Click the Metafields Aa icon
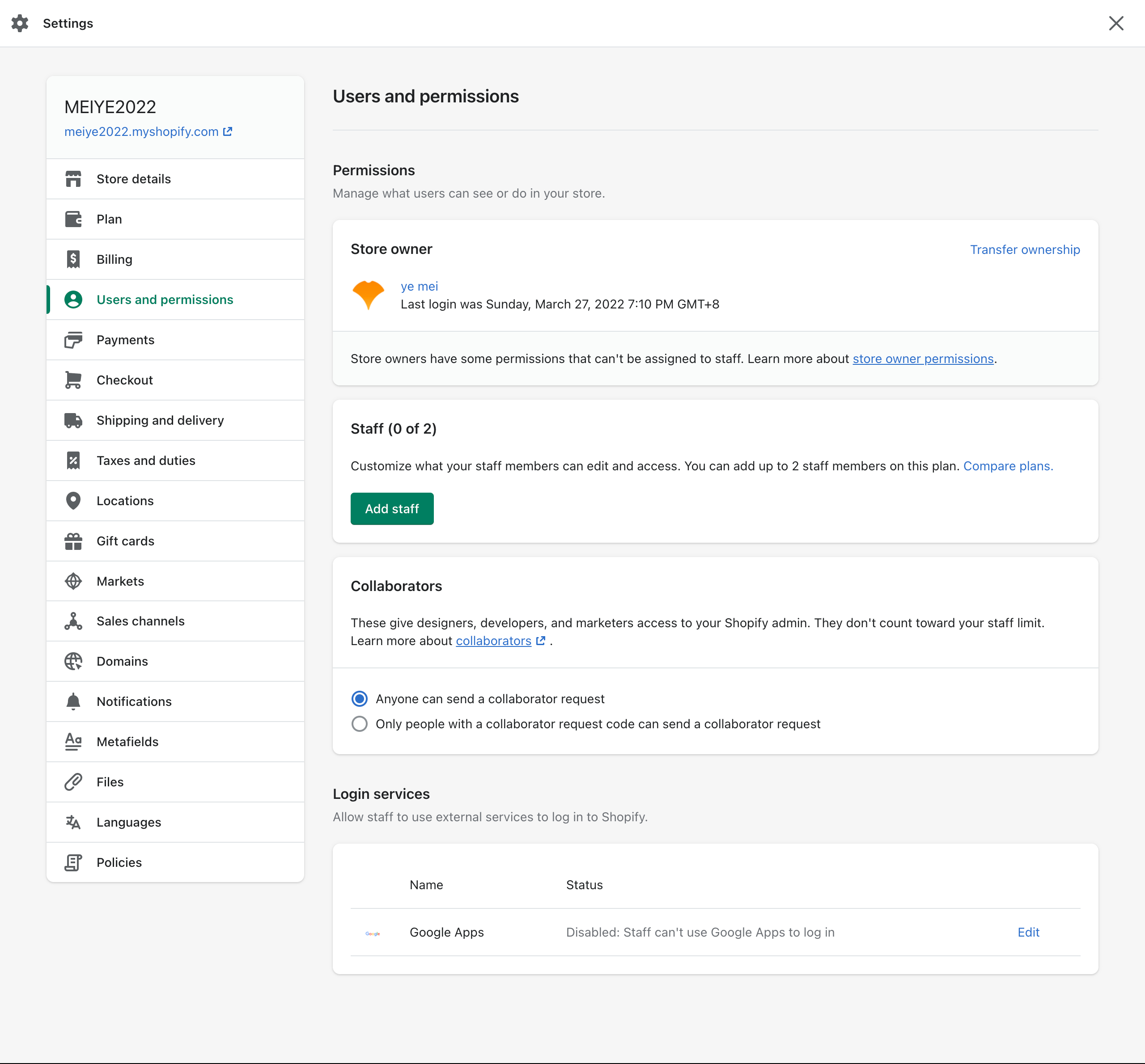Viewport: 1145px width, 1064px height. (73, 742)
